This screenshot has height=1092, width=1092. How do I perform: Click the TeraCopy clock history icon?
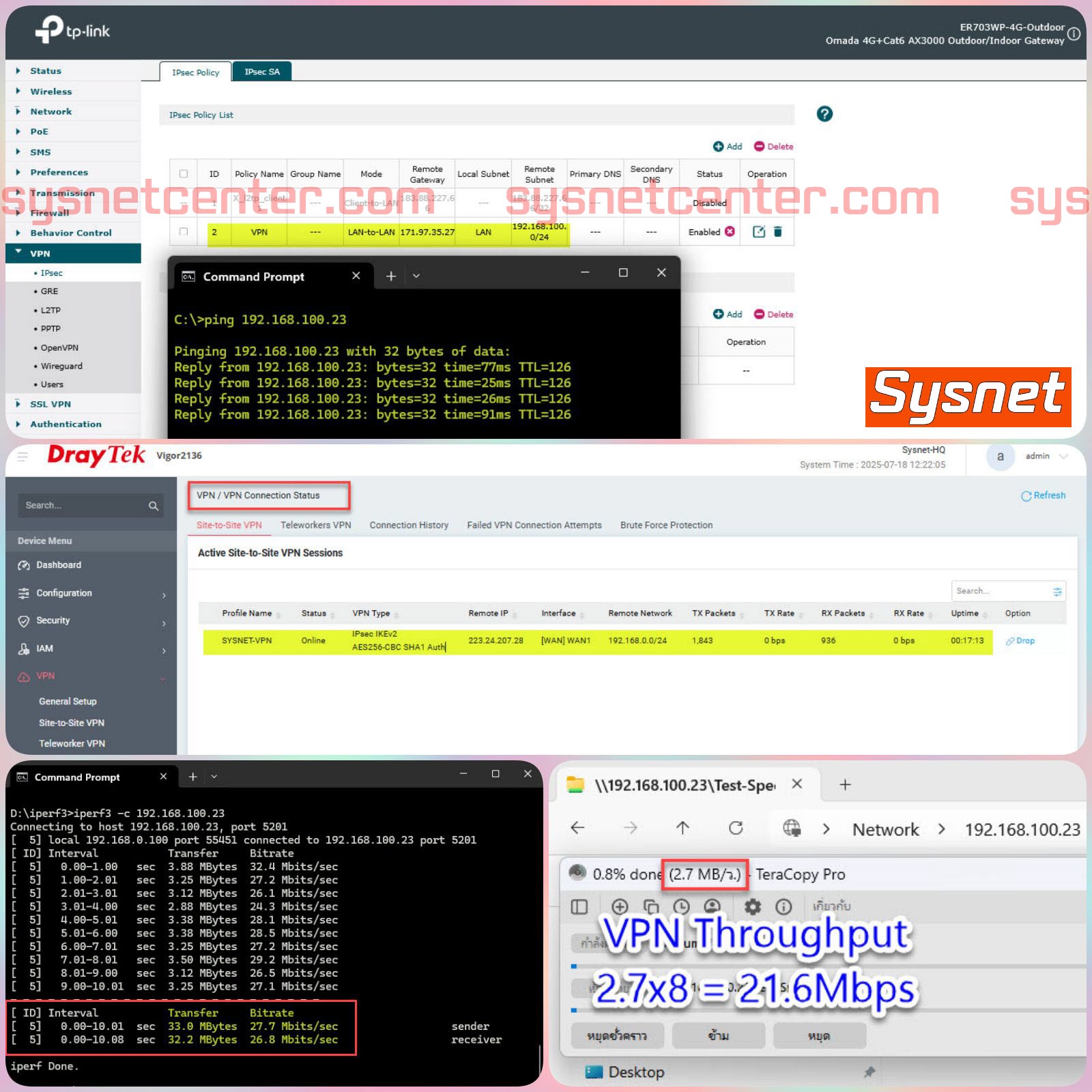pos(681,906)
